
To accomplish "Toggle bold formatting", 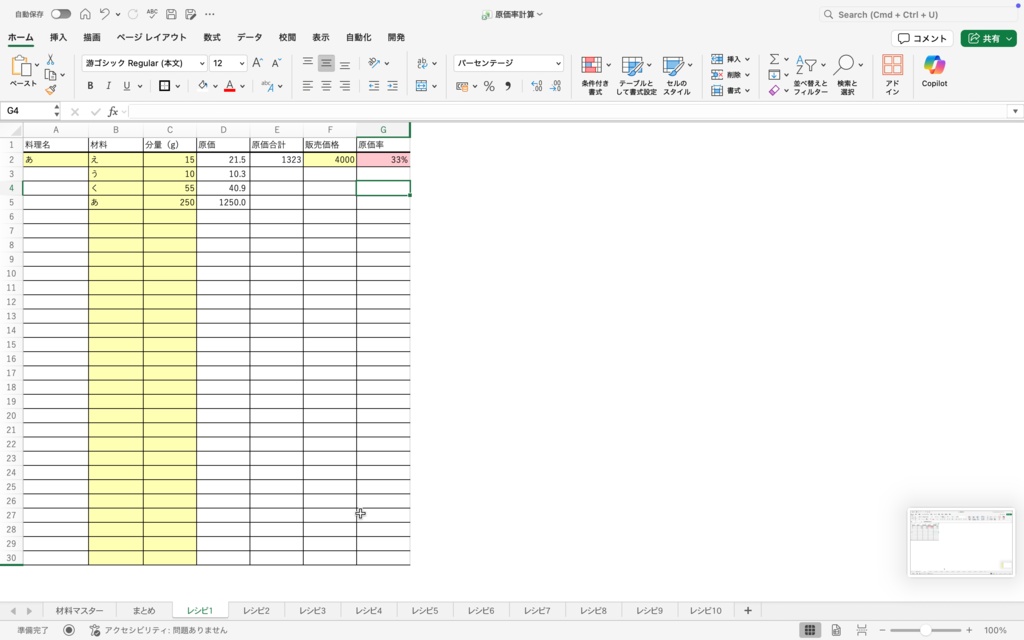I will (x=90, y=86).
